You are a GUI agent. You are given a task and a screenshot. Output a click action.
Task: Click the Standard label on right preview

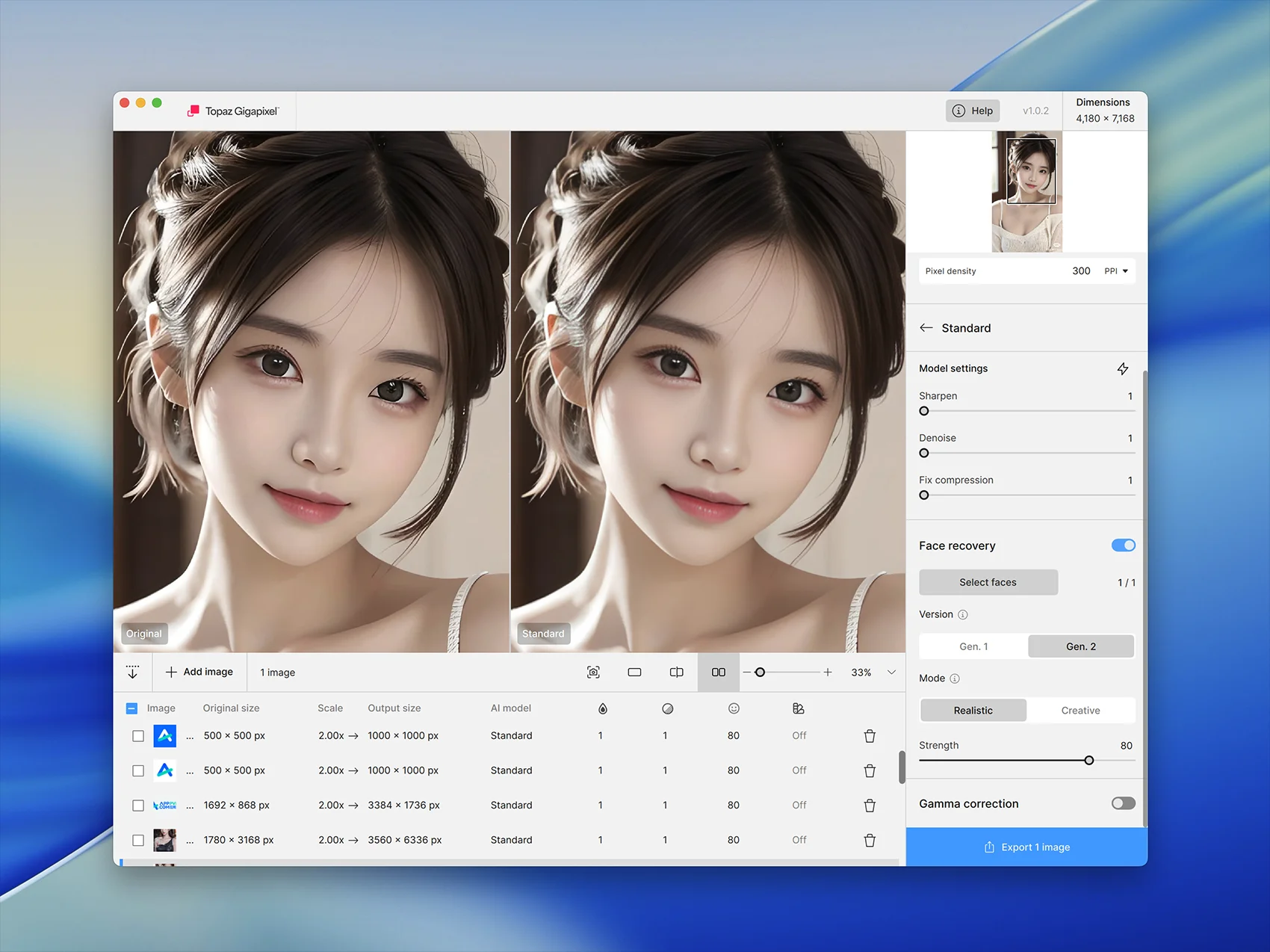click(543, 634)
